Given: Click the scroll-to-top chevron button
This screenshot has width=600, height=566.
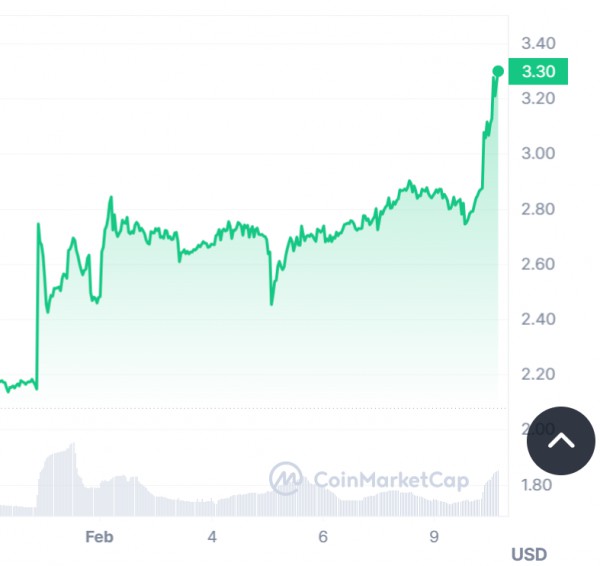Looking at the screenshot, I should (561, 441).
